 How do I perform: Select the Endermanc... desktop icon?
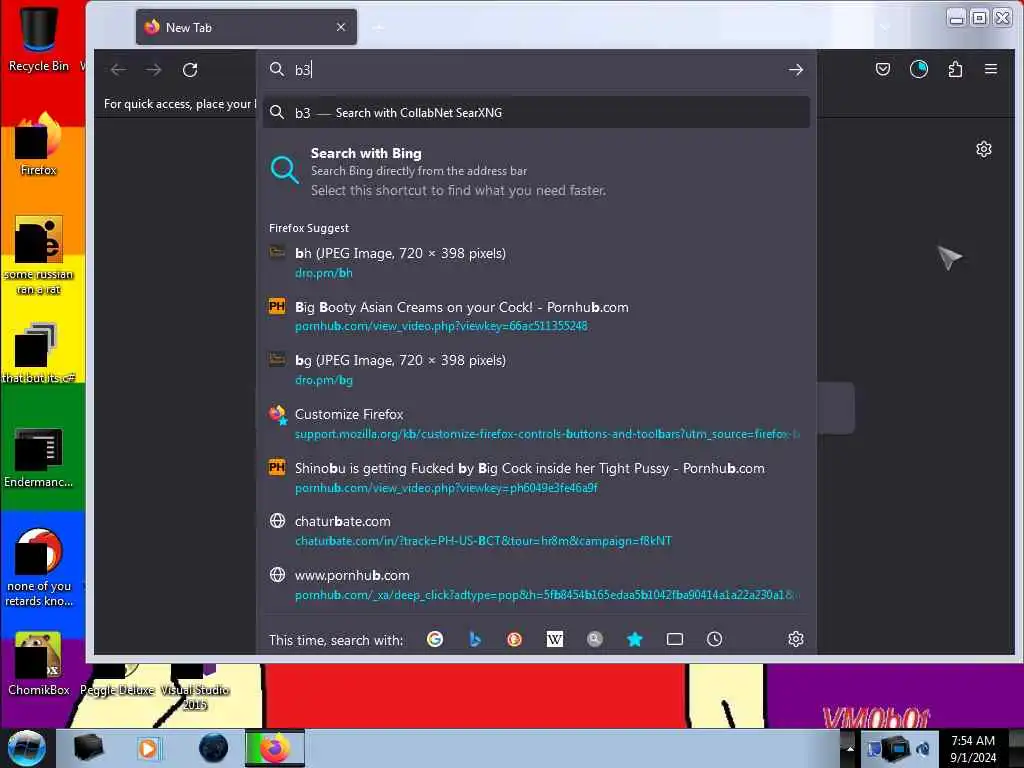pyautogui.click(x=39, y=457)
